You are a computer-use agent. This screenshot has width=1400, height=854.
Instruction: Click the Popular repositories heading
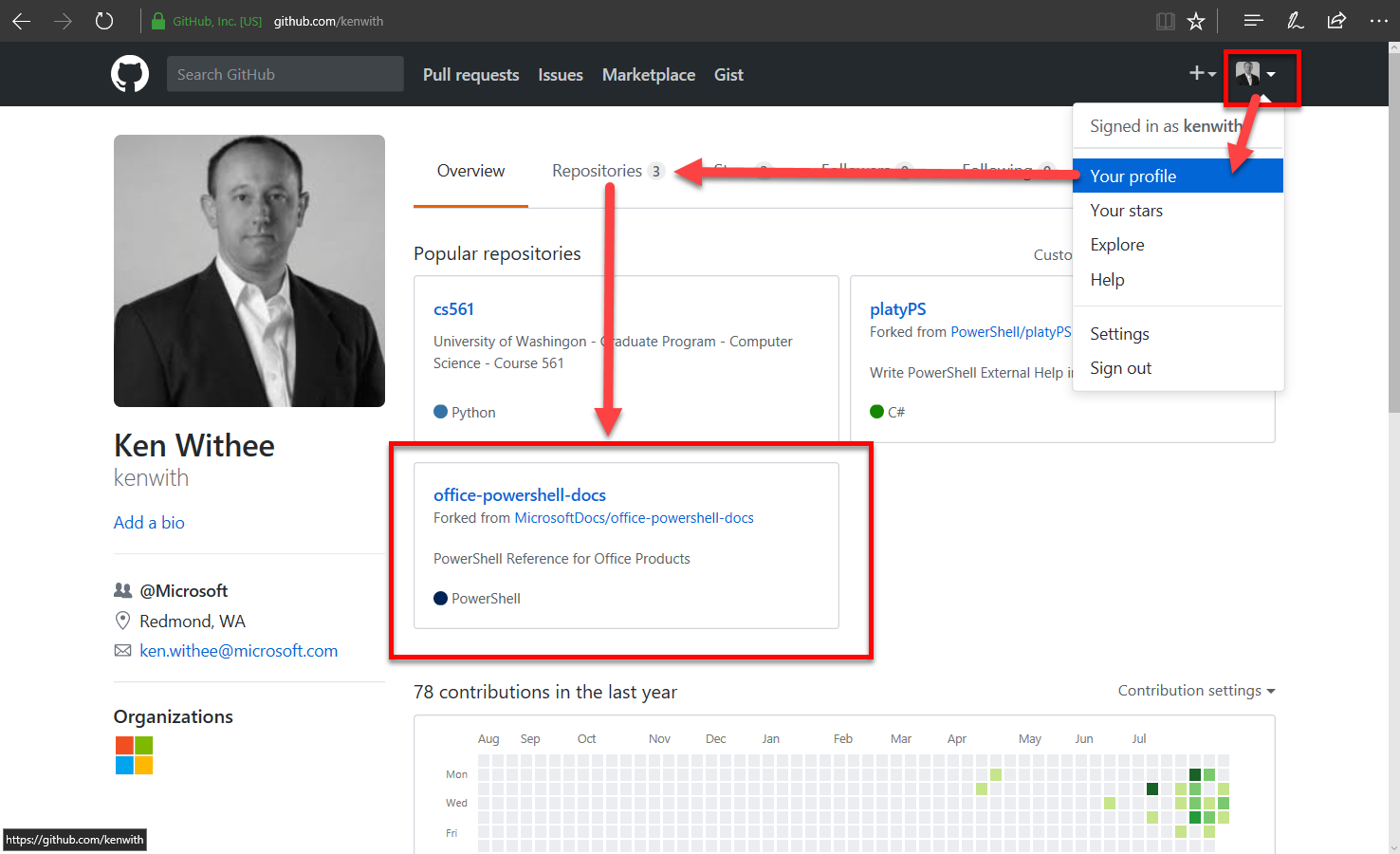coord(497,254)
